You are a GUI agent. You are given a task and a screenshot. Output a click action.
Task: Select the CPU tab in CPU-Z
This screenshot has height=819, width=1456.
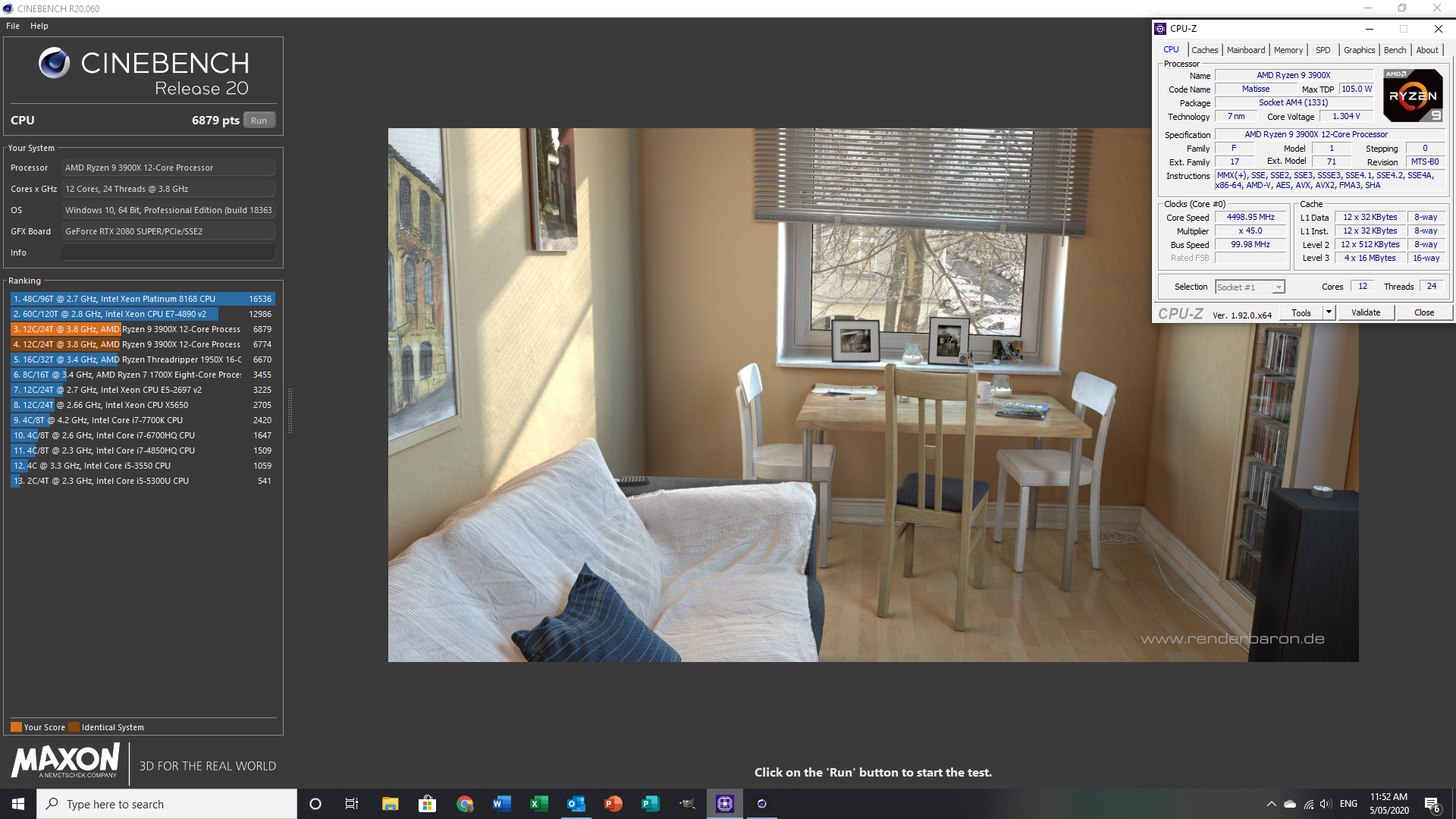coord(1171,50)
